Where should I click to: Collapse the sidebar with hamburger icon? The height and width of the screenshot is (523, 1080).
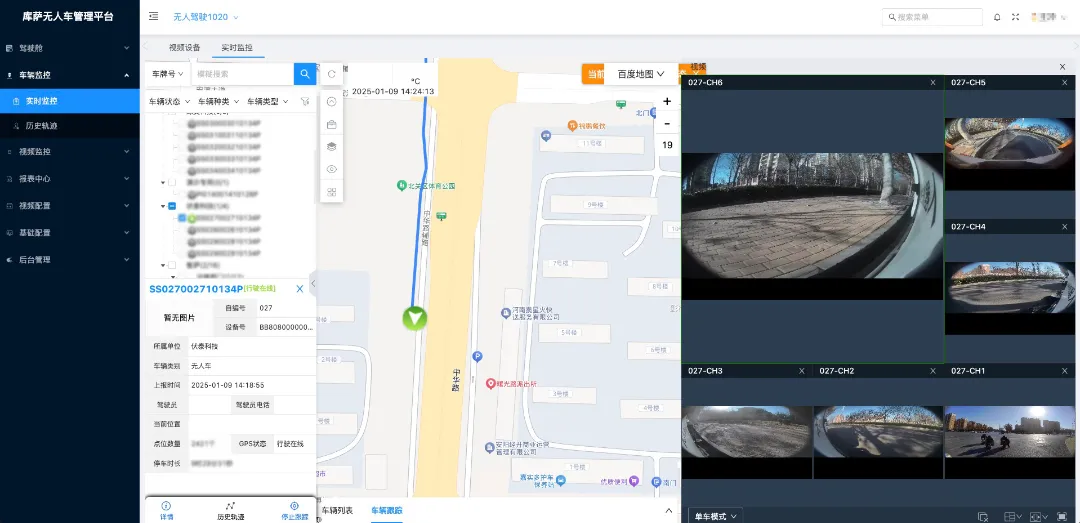tap(153, 17)
